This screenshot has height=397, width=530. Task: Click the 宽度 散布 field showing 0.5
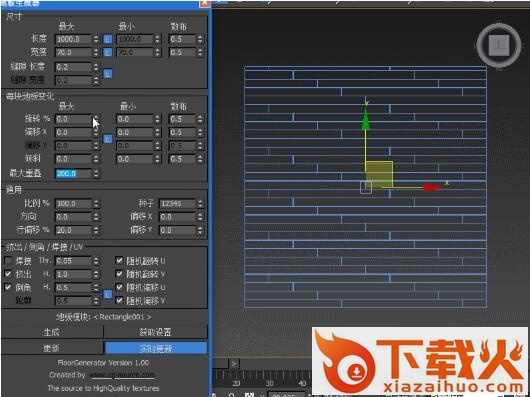pos(183,52)
